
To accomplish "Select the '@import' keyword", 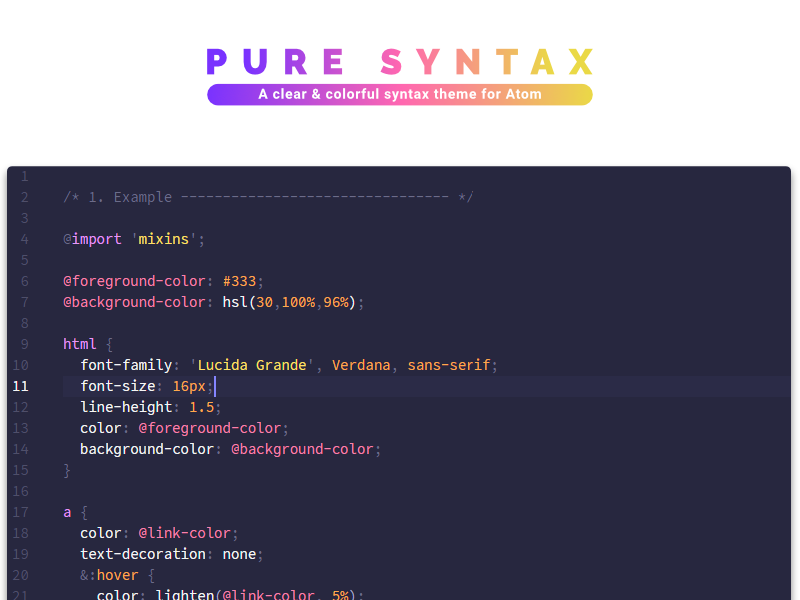I will [92, 239].
